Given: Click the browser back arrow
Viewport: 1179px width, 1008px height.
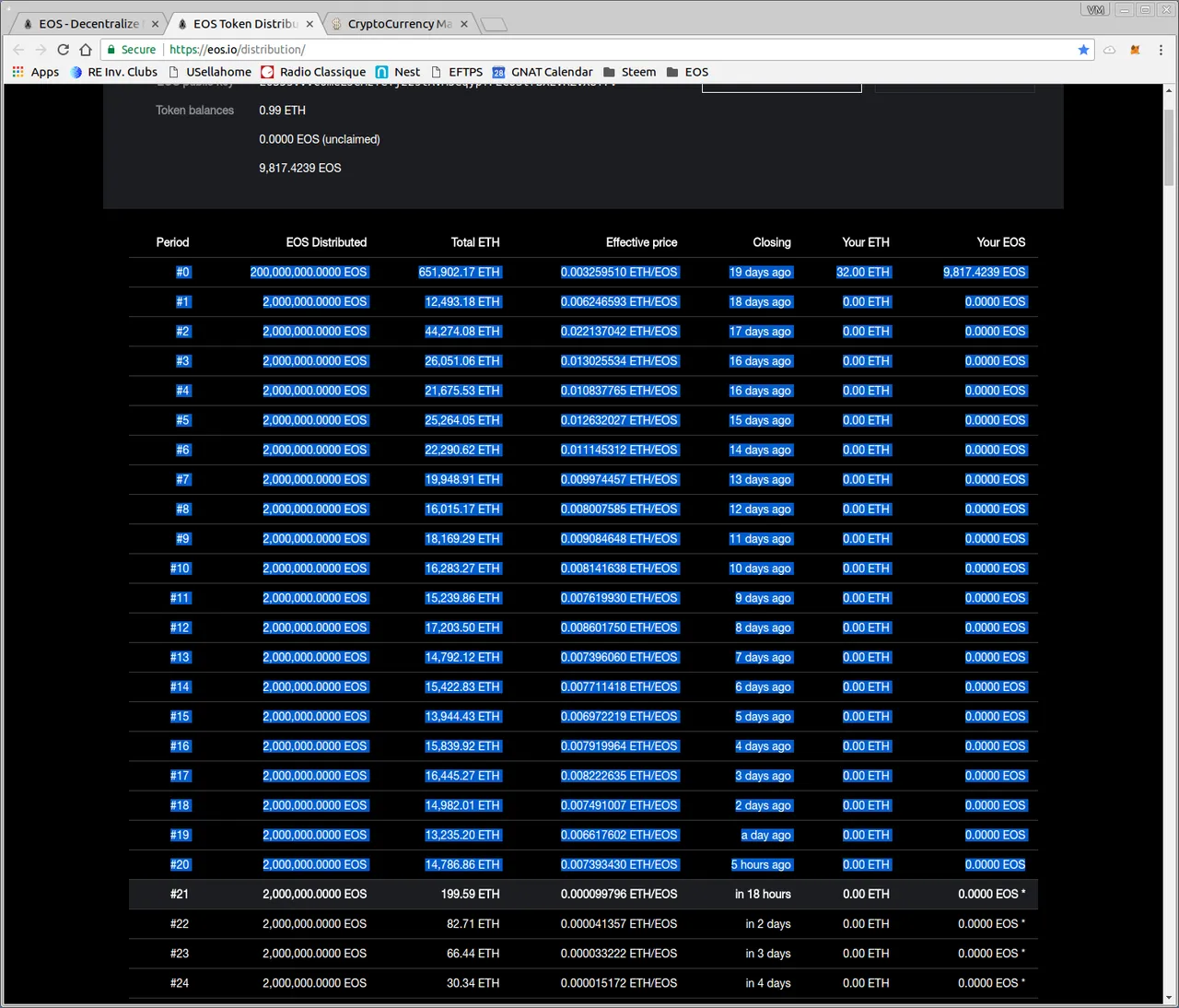Looking at the screenshot, I should [18, 50].
